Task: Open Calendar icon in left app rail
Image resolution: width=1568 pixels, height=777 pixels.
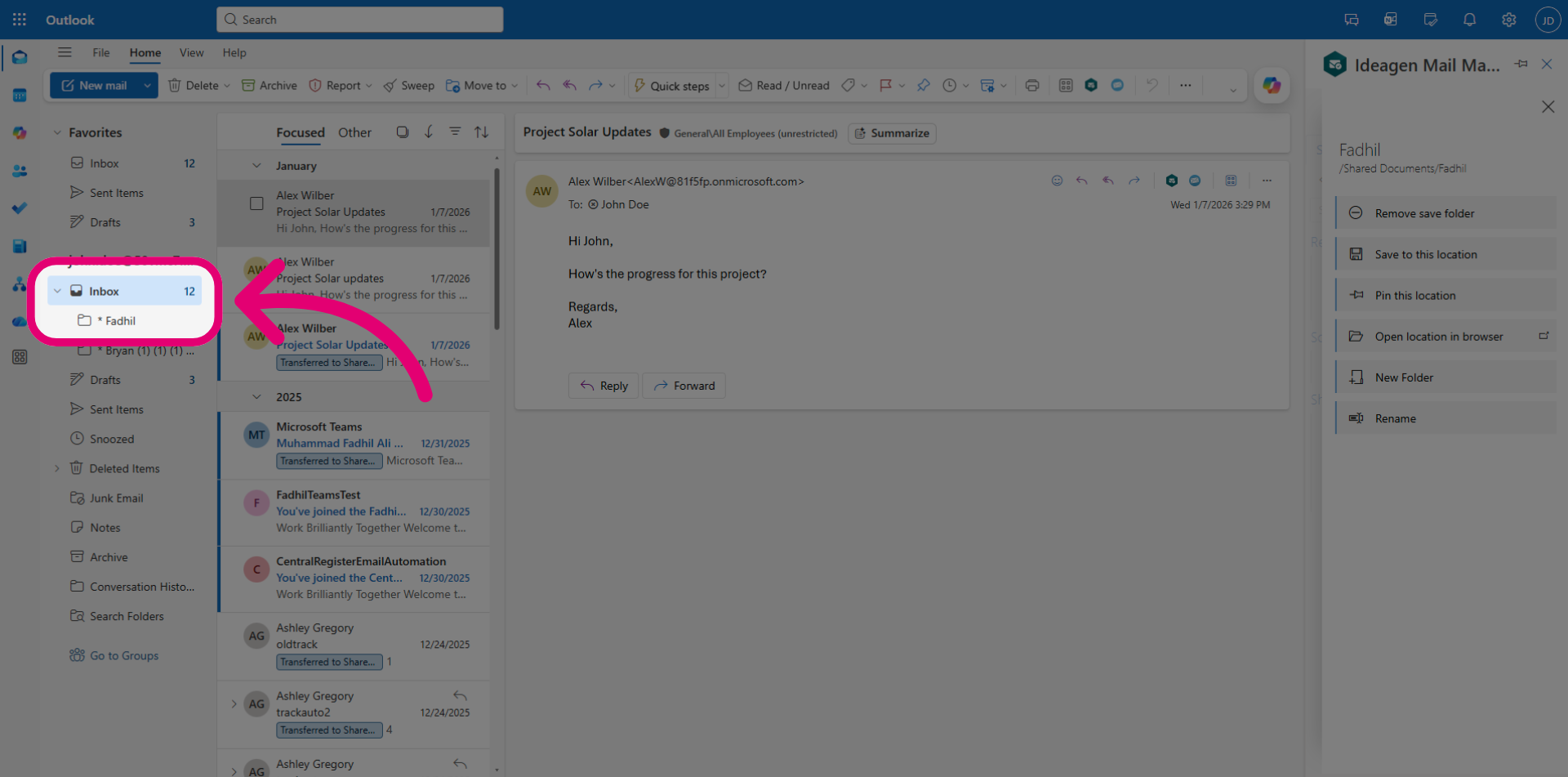Action: (20, 95)
